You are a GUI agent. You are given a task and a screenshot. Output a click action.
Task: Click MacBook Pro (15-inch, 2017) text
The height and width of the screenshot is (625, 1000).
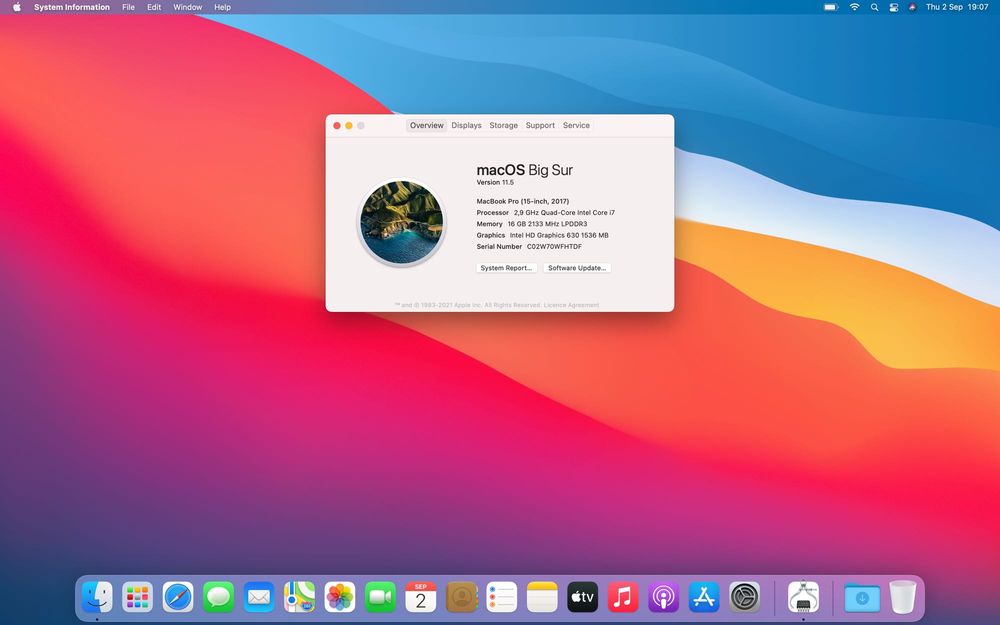522,202
